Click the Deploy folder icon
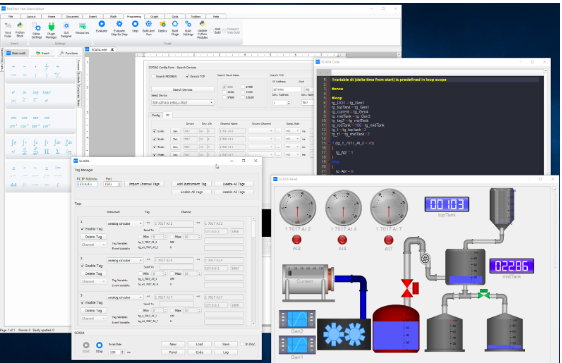This screenshot has width=562, height=363. pyautogui.click(x=162, y=24)
